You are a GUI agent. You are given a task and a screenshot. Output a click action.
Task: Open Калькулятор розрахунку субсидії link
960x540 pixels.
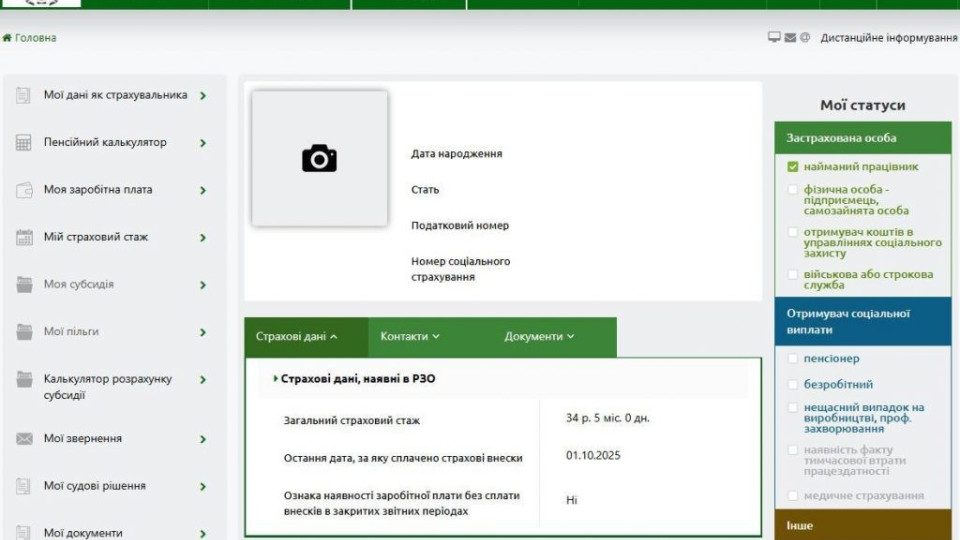[108, 387]
